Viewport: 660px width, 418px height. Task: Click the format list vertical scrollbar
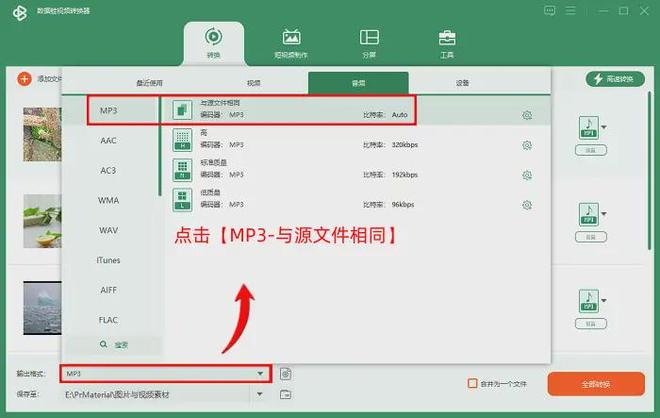click(160, 146)
